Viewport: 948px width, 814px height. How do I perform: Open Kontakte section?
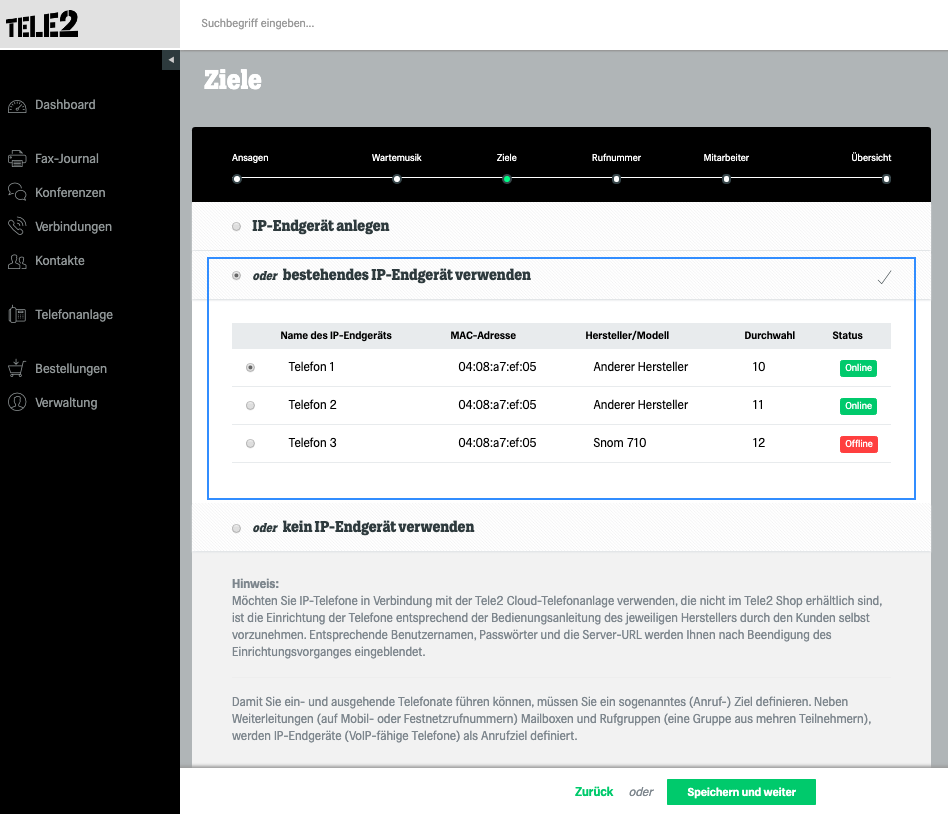pyautogui.click(x=60, y=261)
